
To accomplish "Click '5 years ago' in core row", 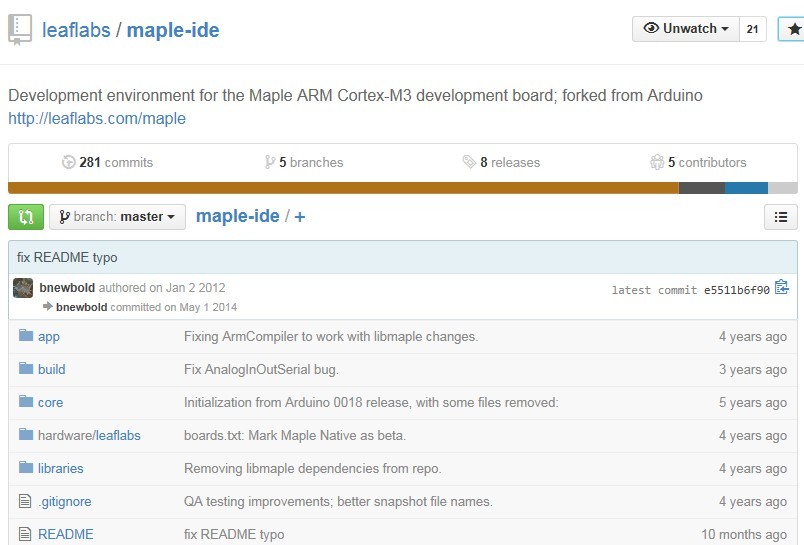I will click(752, 402).
